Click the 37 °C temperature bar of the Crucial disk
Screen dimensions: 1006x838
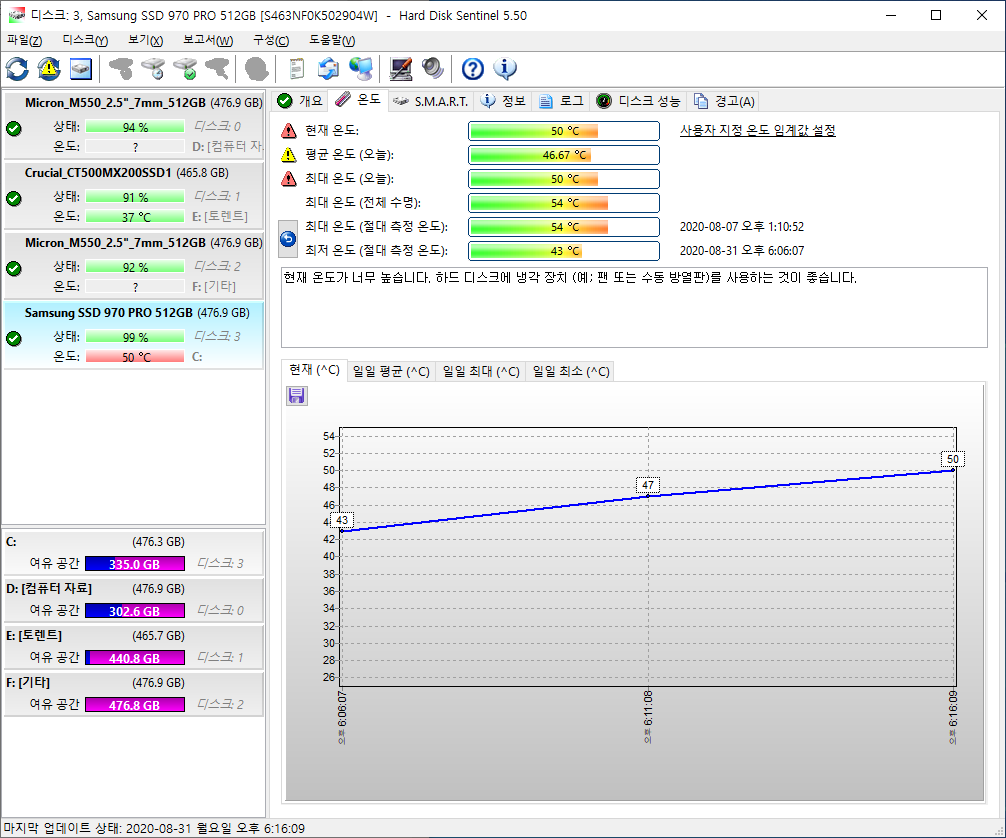click(x=135, y=217)
